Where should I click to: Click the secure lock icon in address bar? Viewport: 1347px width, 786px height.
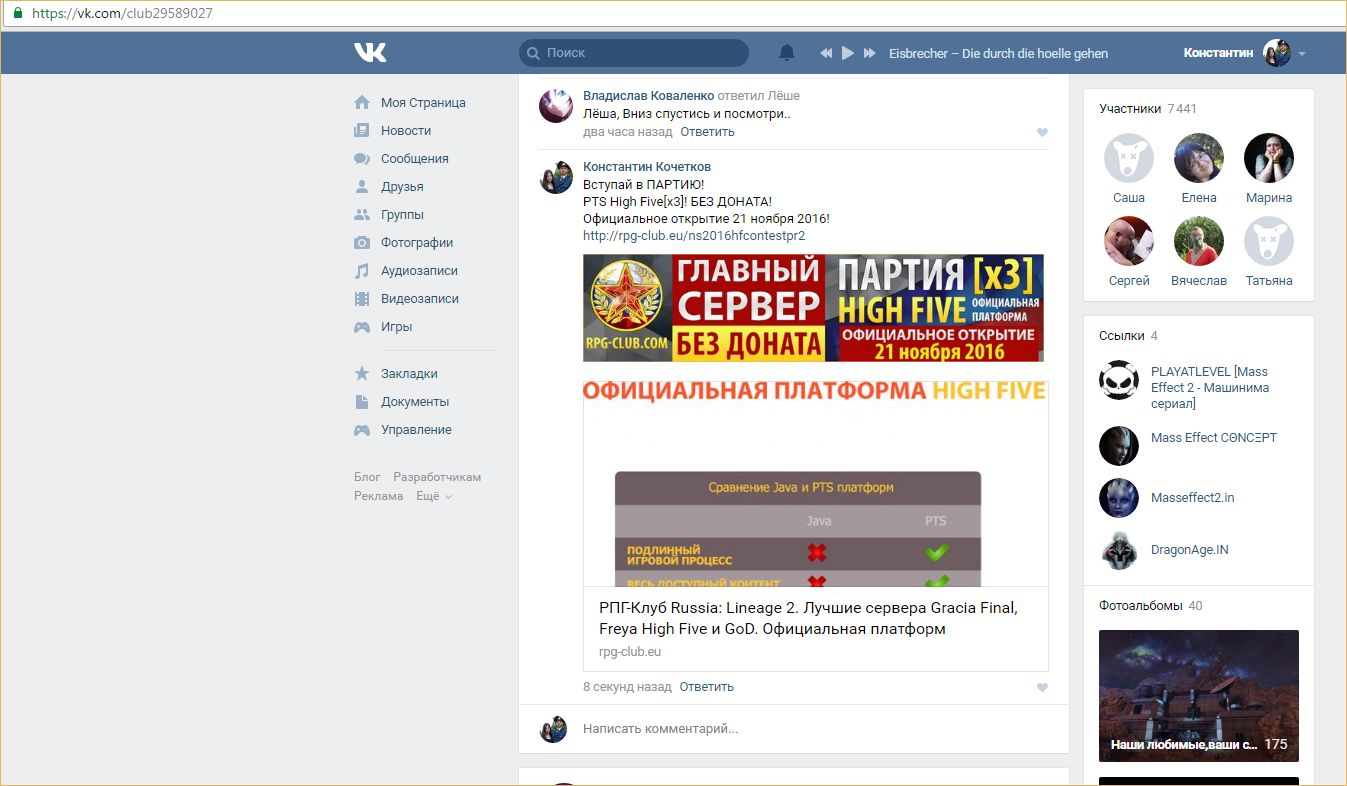tap(17, 14)
